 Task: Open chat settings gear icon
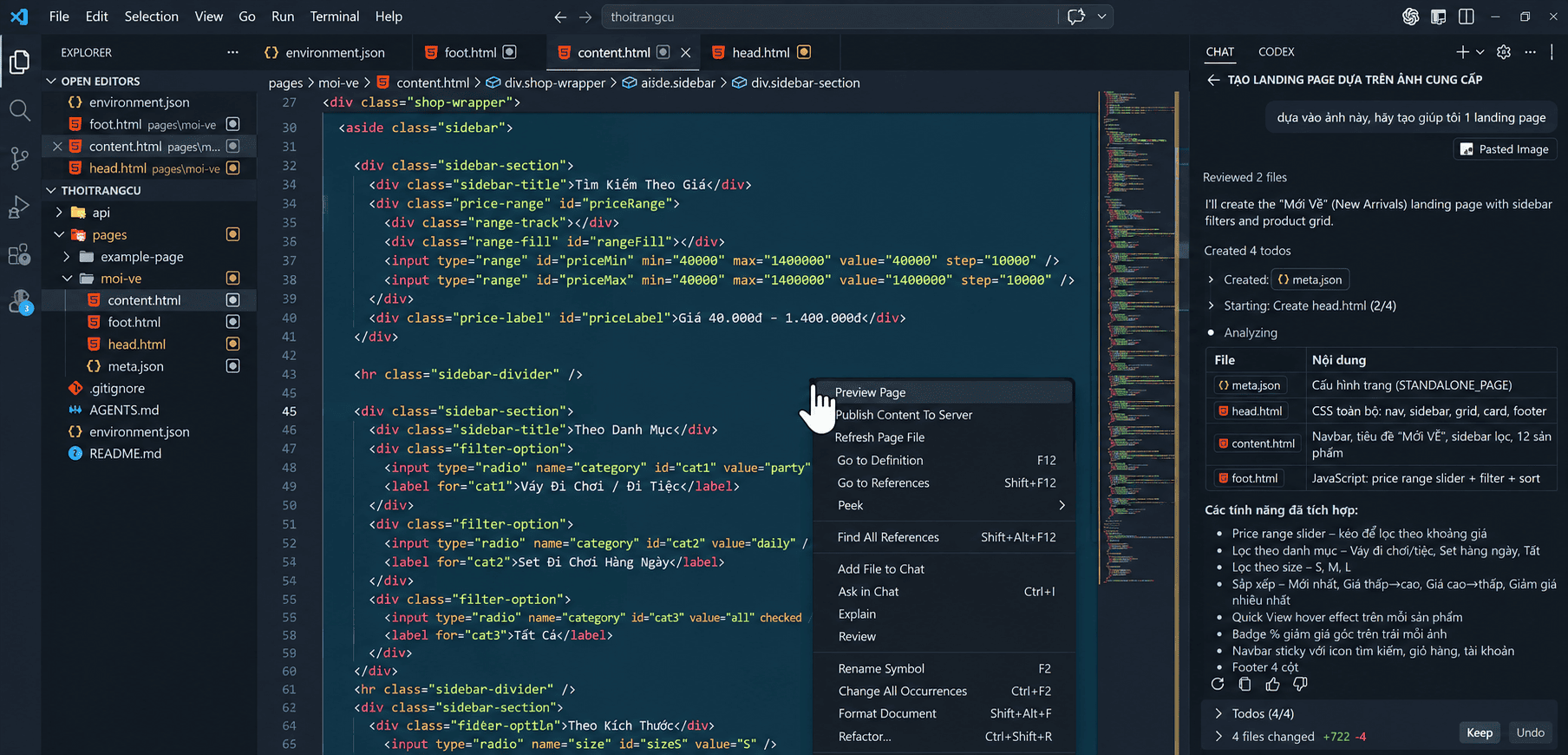(x=1504, y=52)
